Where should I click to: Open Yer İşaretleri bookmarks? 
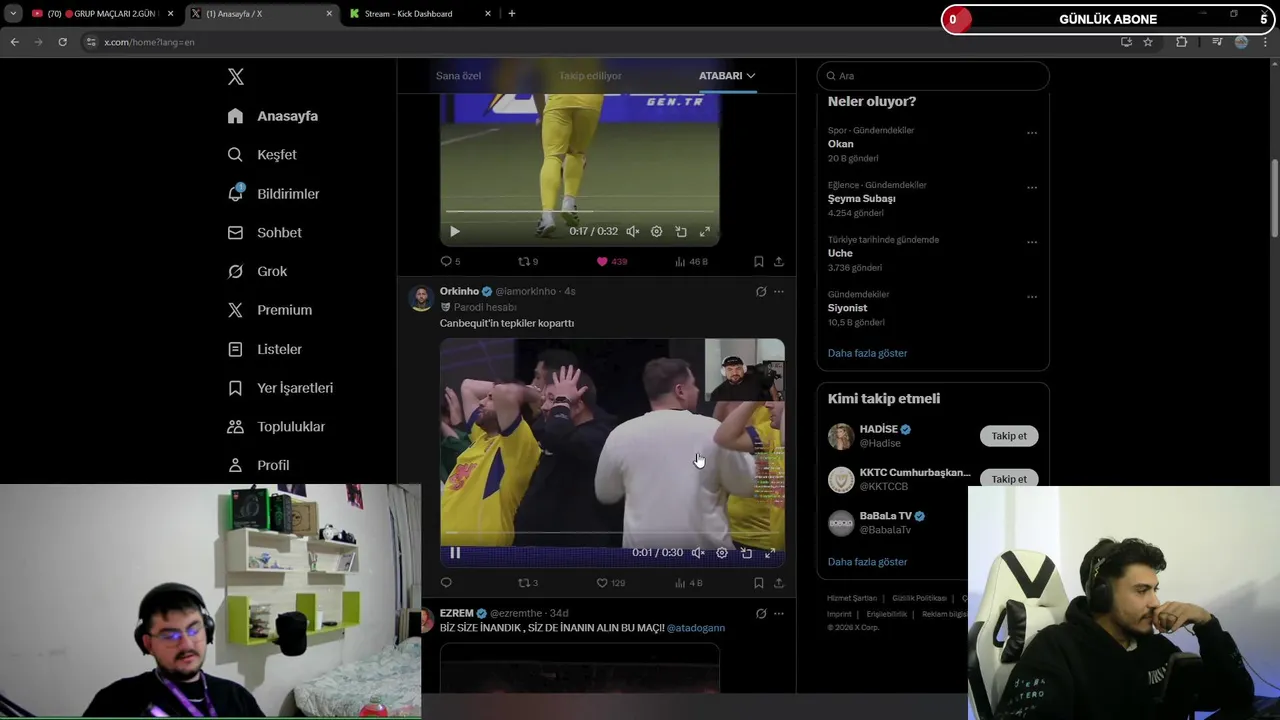280,388
